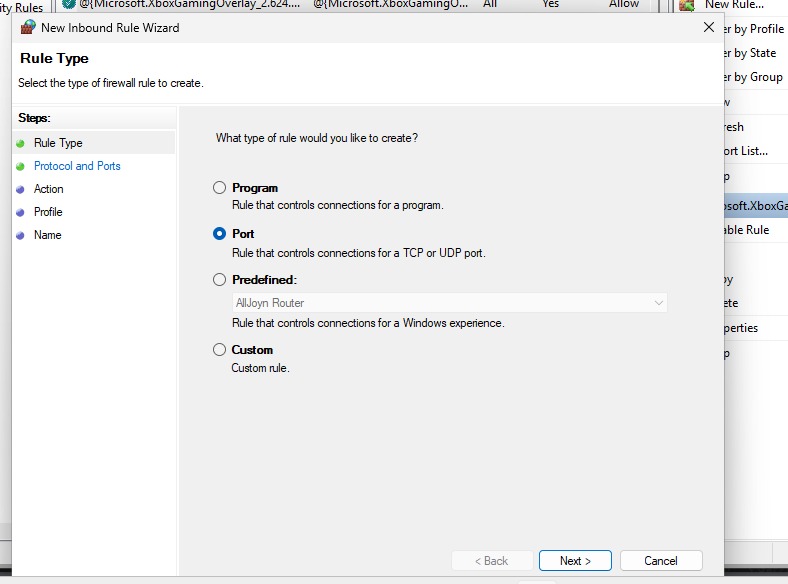Click the New Inbound Rule Wizard title text
The image size is (788, 584).
click(x=110, y=28)
